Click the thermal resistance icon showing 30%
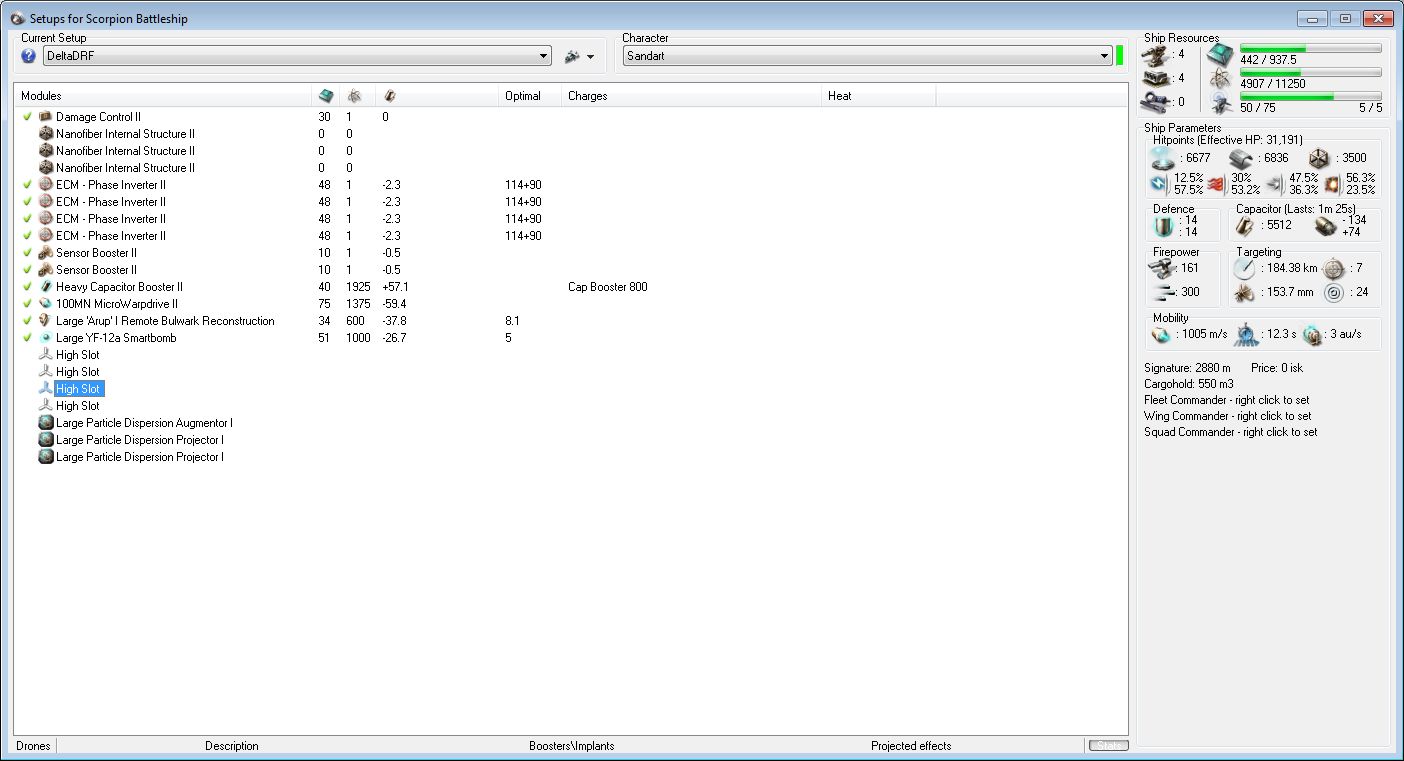 coord(1216,184)
